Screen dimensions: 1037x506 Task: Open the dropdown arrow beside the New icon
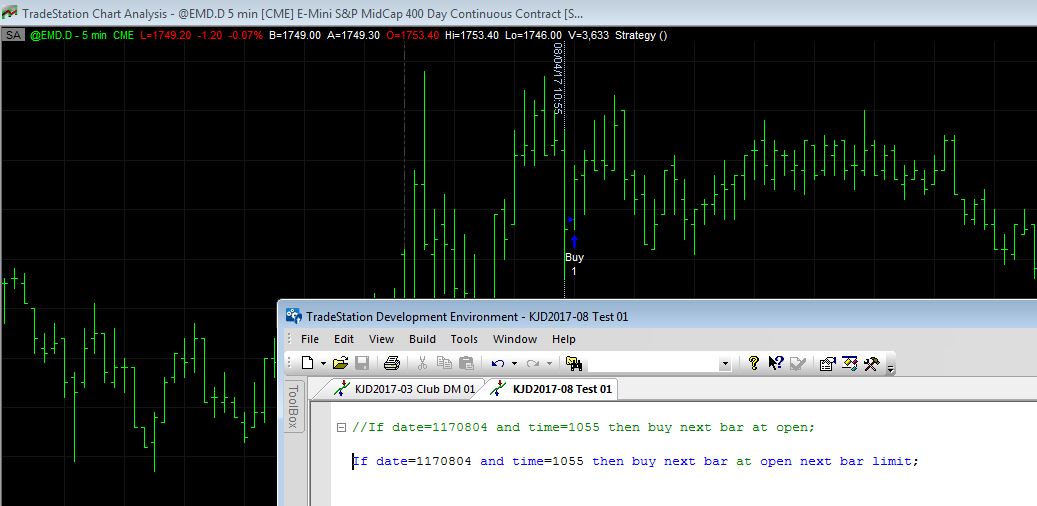click(x=323, y=363)
